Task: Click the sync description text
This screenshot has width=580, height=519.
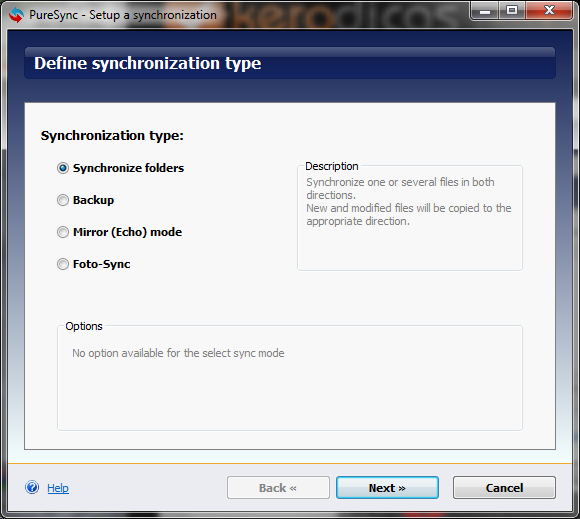Action: point(408,202)
